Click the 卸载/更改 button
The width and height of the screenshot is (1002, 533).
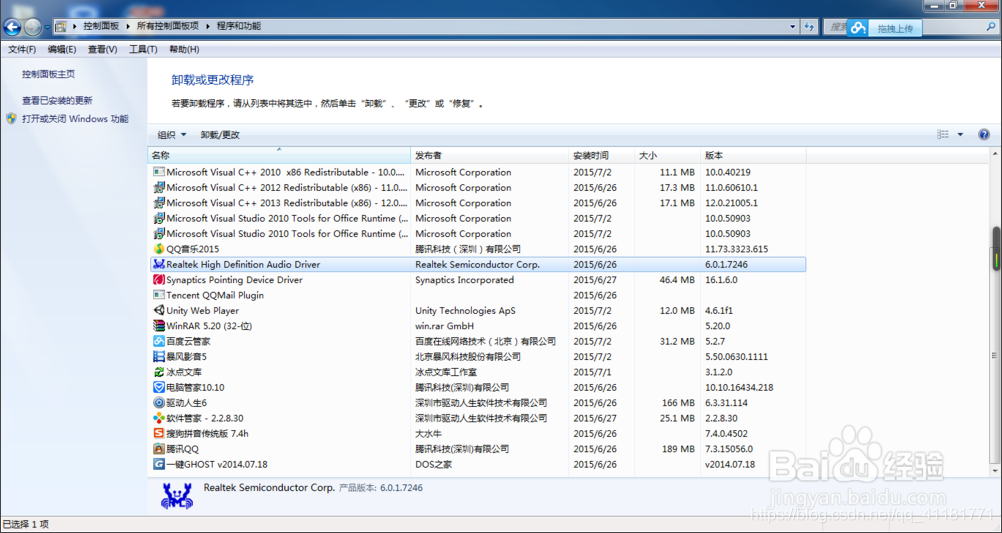tap(220, 135)
